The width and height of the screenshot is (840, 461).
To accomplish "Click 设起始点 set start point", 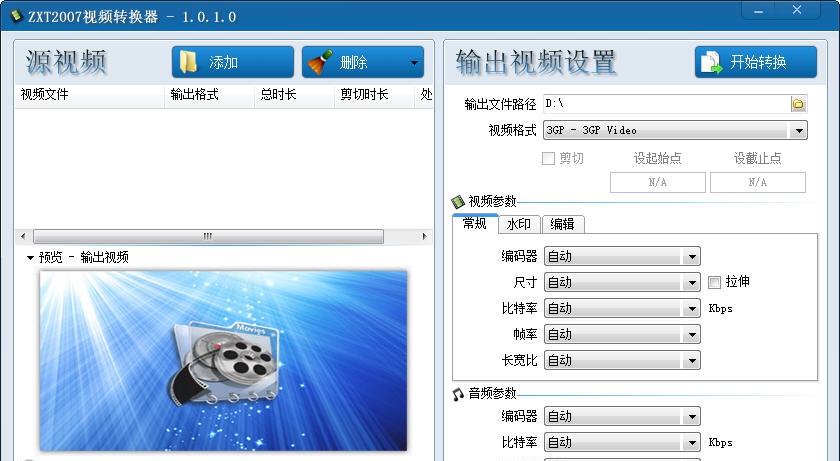I will [657, 158].
